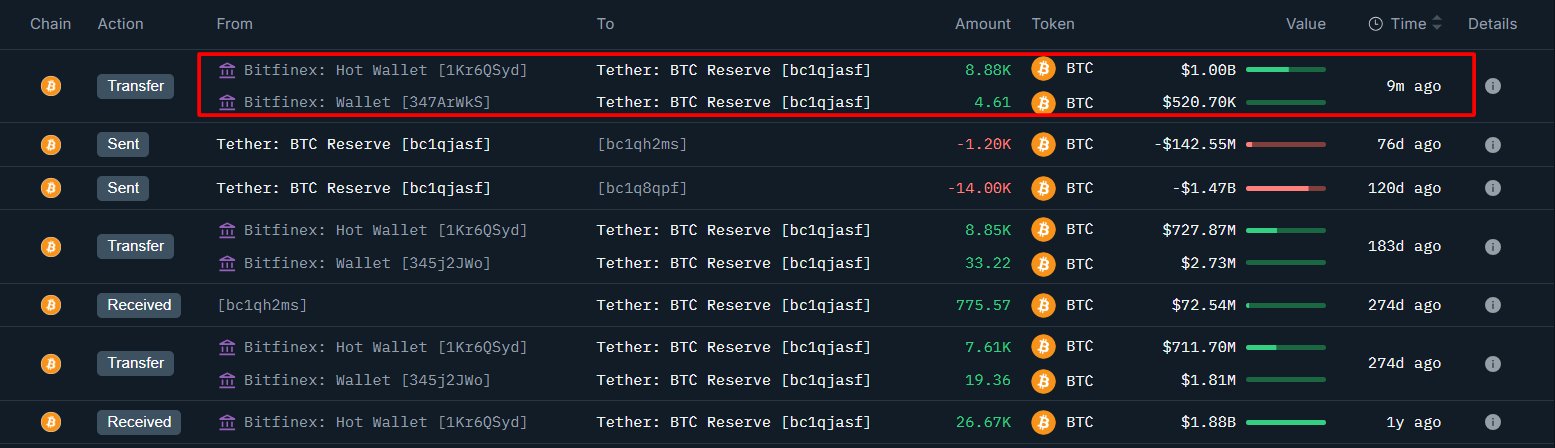Click info icon for the 9m ago transfer

point(1492,87)
